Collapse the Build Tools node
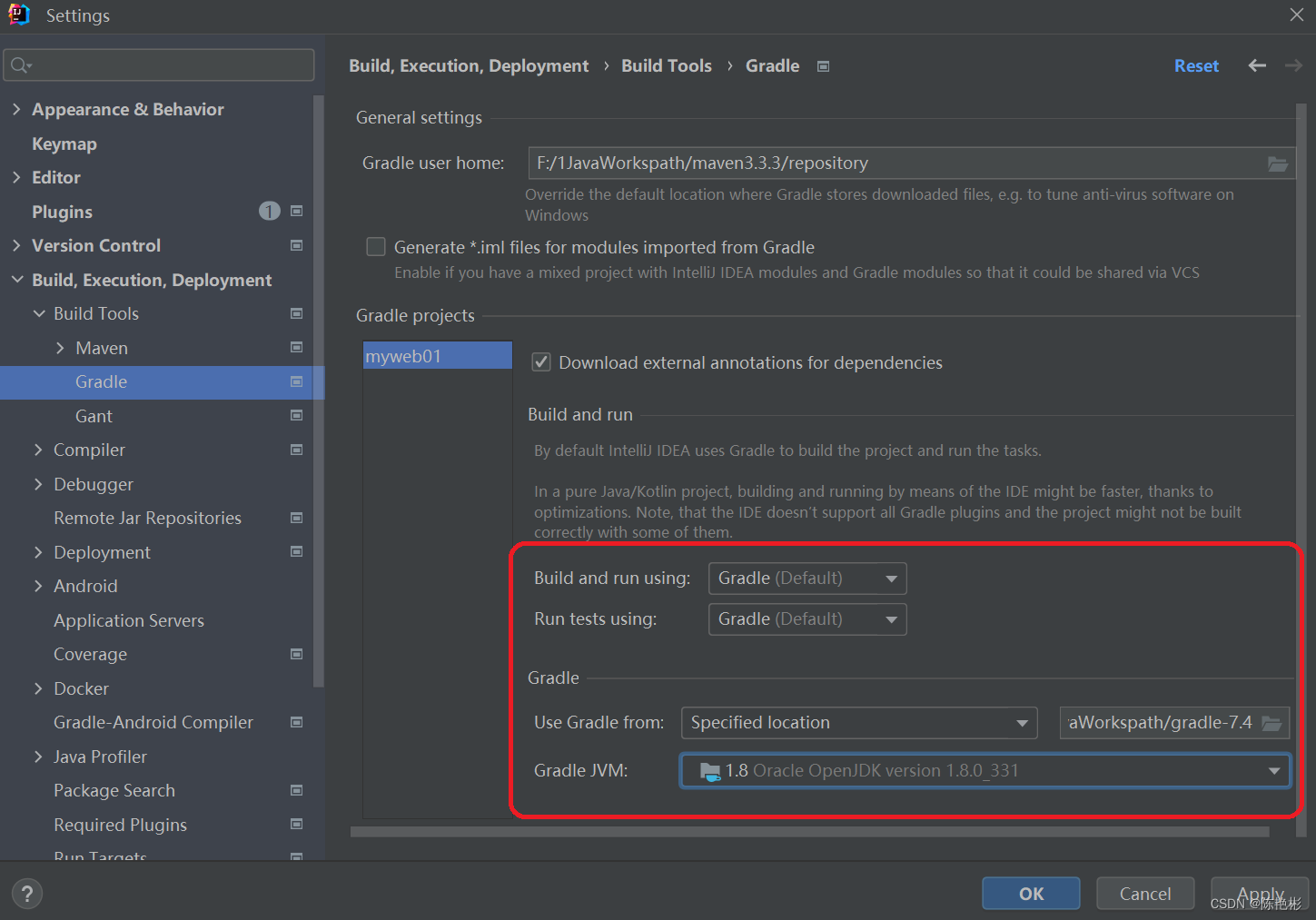This screenshot has width=1316, height=920. [x=39, y=313]
